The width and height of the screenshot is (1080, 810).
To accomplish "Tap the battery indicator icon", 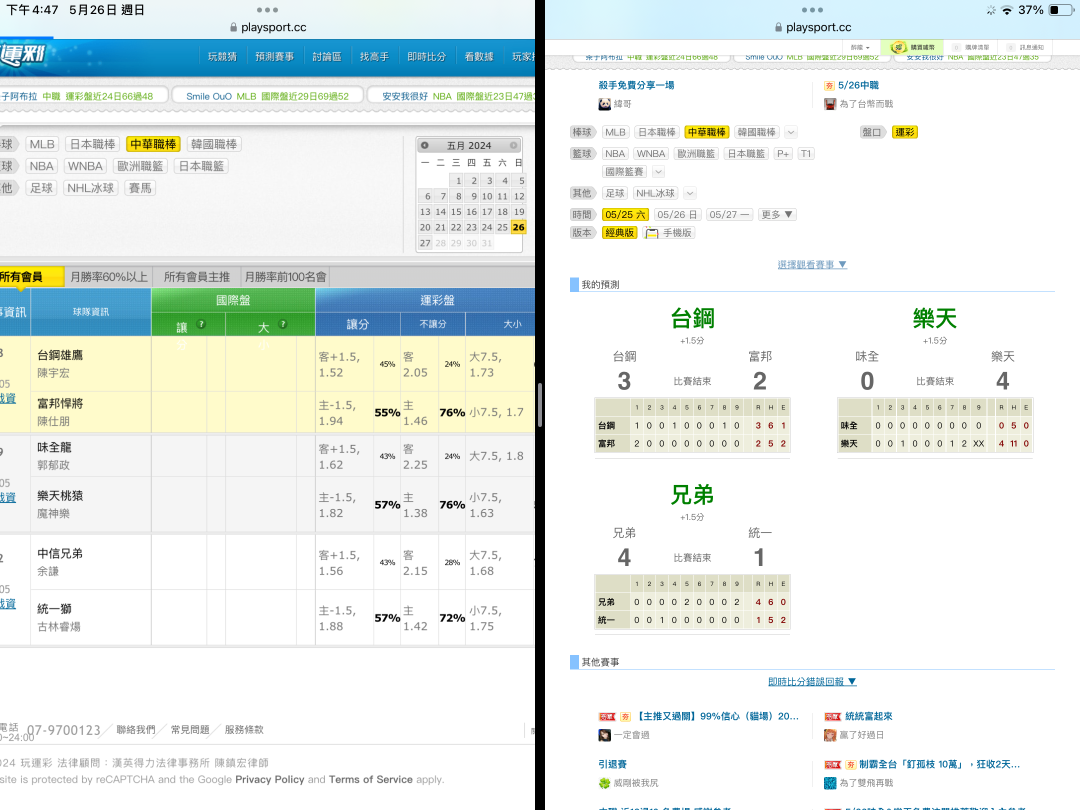I will (x=1061, y=10).
